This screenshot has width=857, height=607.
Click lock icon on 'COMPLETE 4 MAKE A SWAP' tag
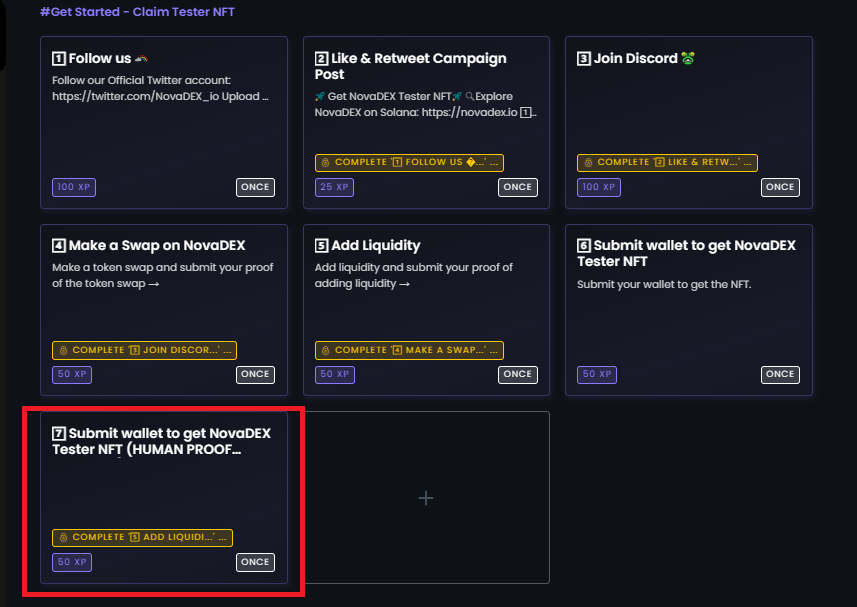(326, 350)
